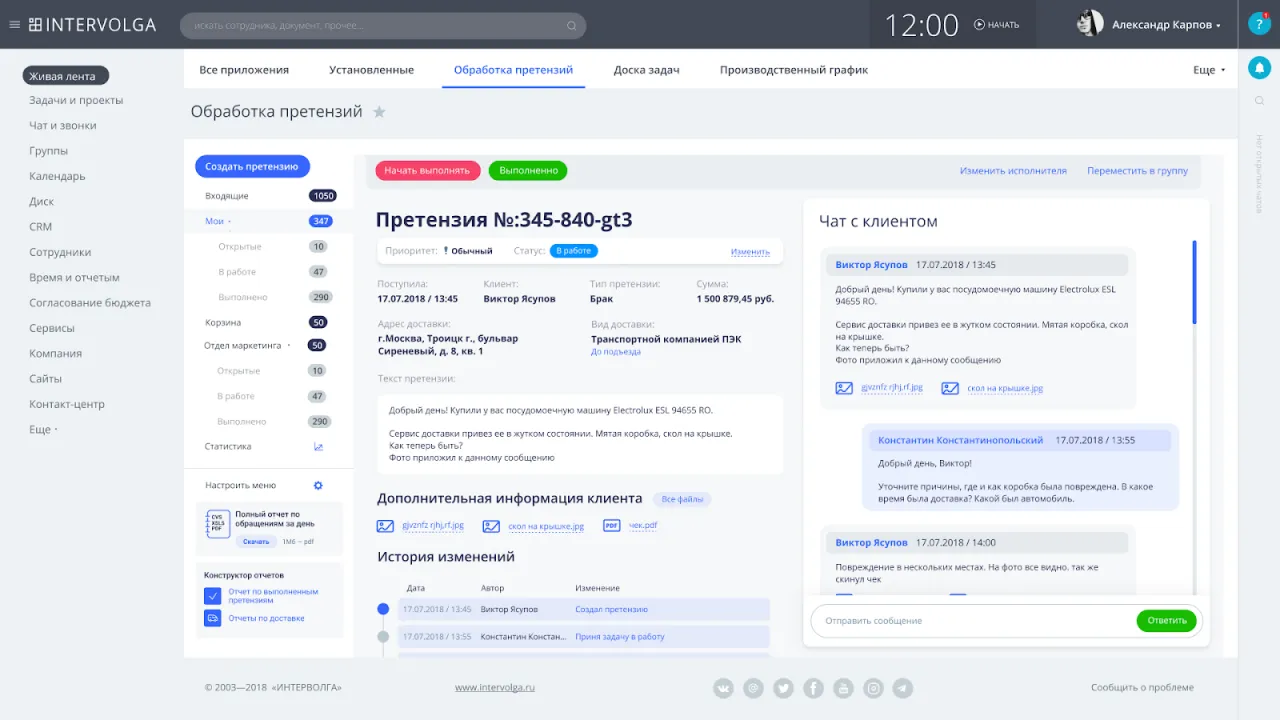Viewport: 1280px width, 720px height.
Task: Click Александр Карпов's avatar photo
Action: [1090, 24]
